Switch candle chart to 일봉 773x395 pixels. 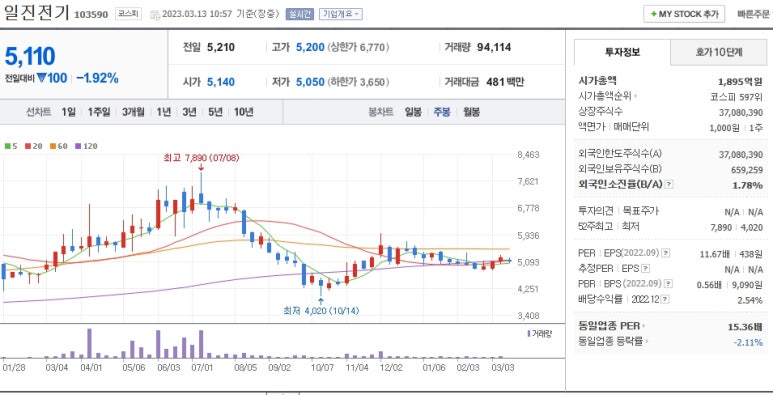[x=413, y=112]
